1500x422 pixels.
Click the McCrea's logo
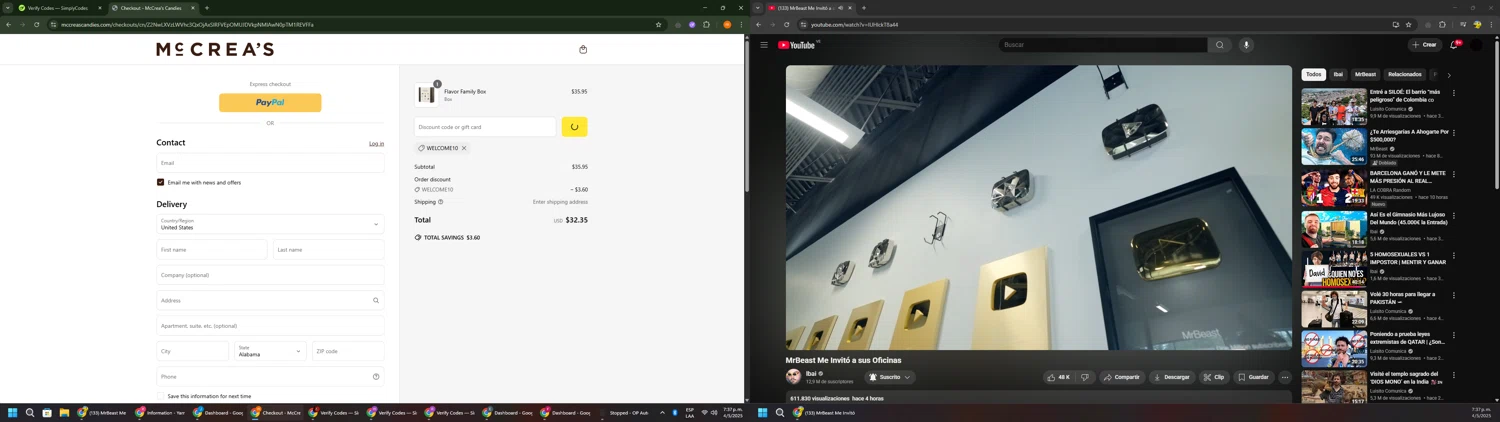pos(215,49)
